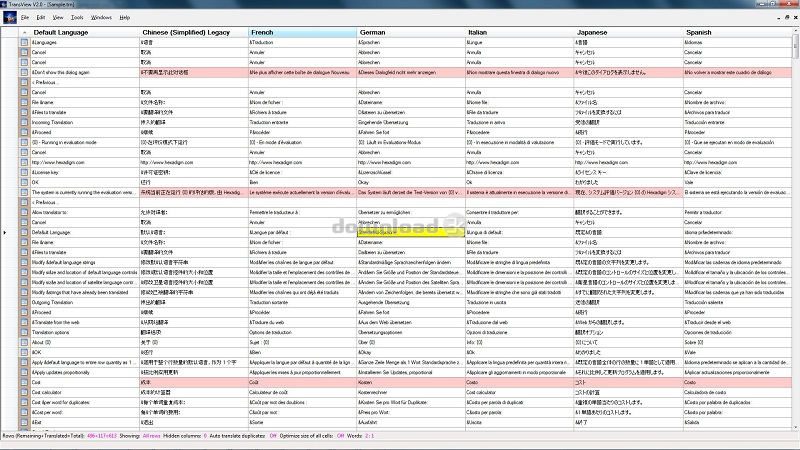This screenshot has width=800, height=450.
Task: Click the row icon for Running in evaluation mode
Action: 24,142
